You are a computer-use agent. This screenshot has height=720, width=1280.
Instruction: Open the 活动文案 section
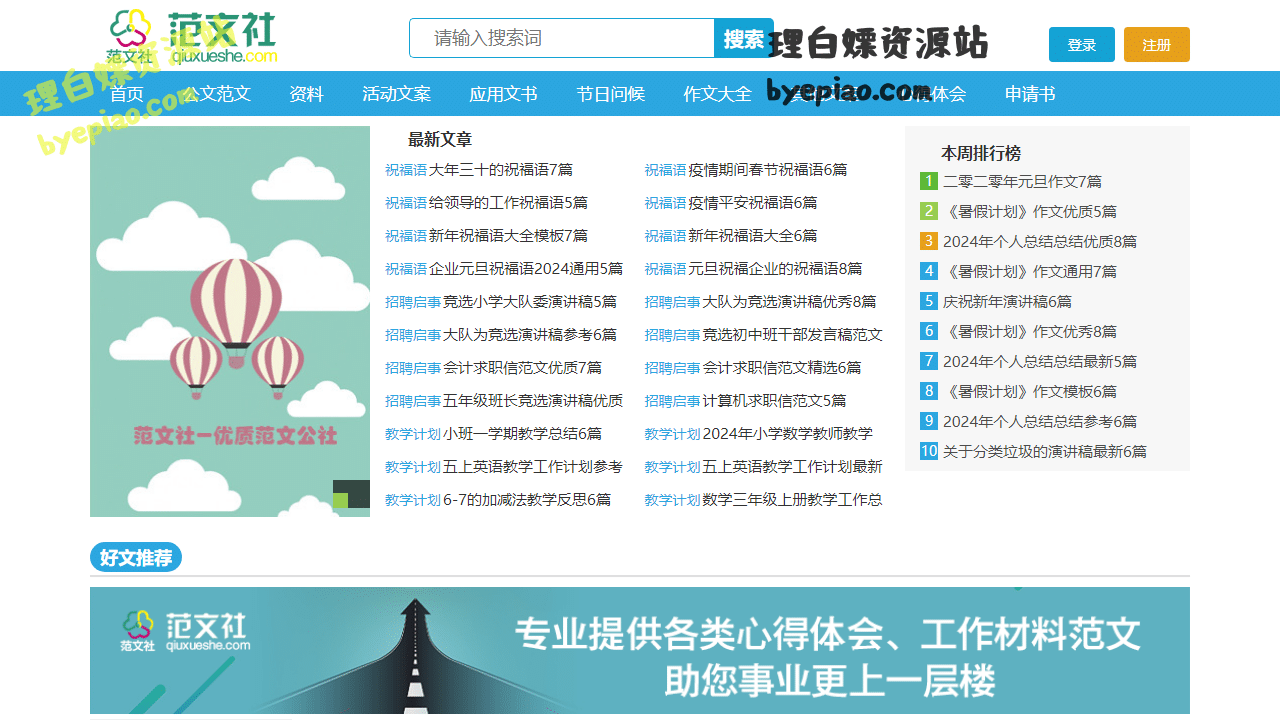tap(397, 93)
